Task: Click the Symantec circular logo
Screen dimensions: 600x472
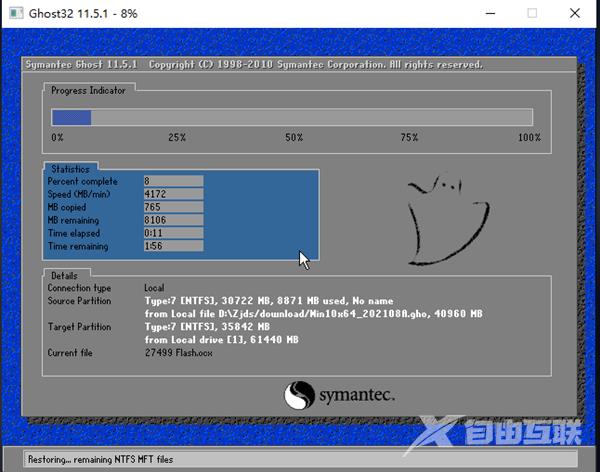Action: (x=300, y=394)
